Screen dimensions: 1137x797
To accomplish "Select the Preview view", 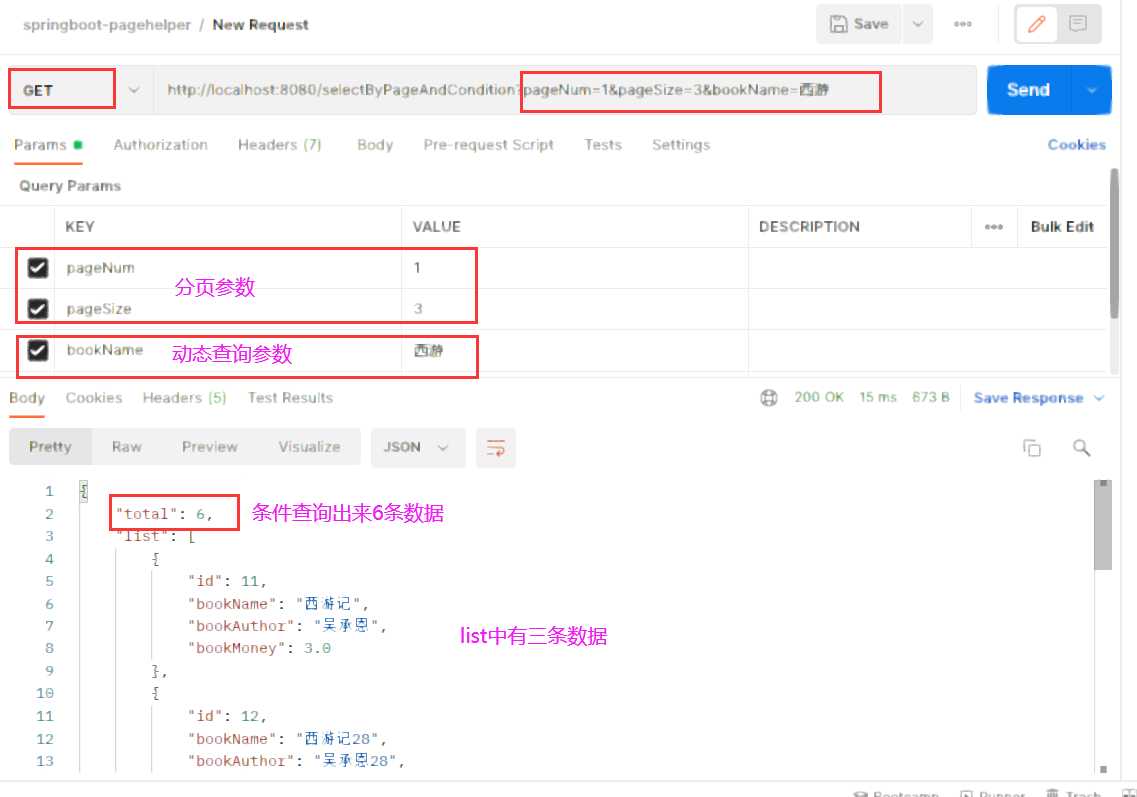I will (x=210, y=447).
